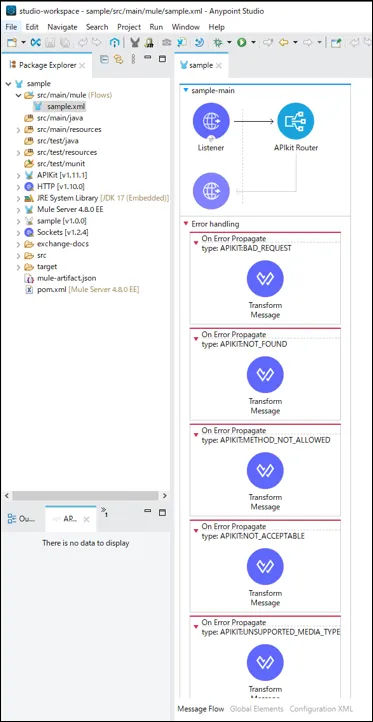Close the sample editor tab
The height and width of the screenshot is (722, 373).
pos(219,65)
